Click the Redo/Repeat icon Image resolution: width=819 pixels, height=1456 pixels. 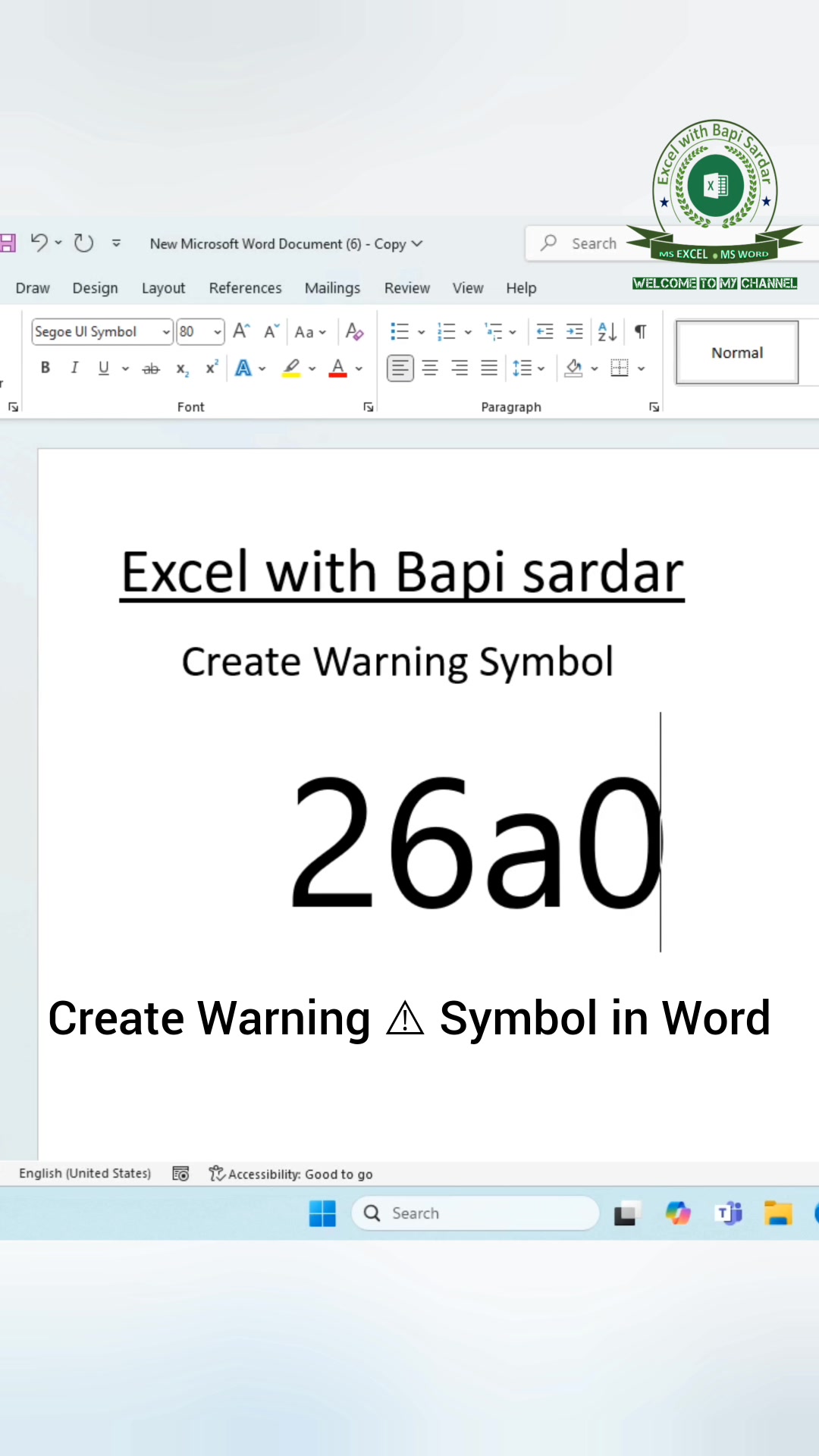[83, 243]
